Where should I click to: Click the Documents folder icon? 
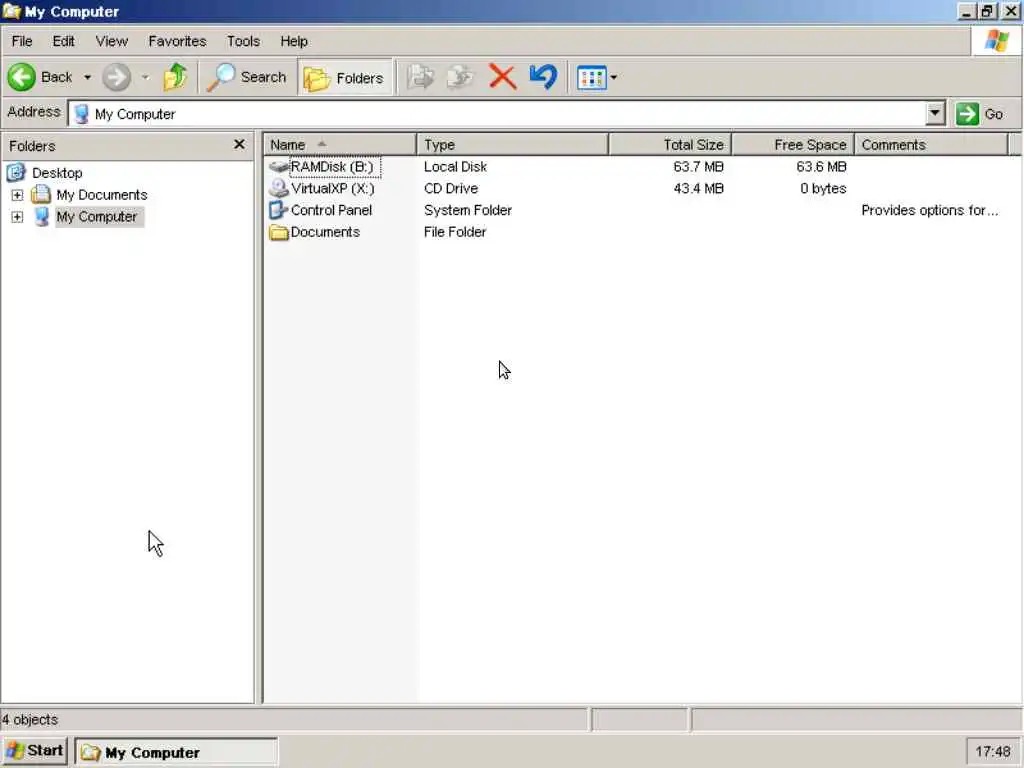[x=279, y=232]
